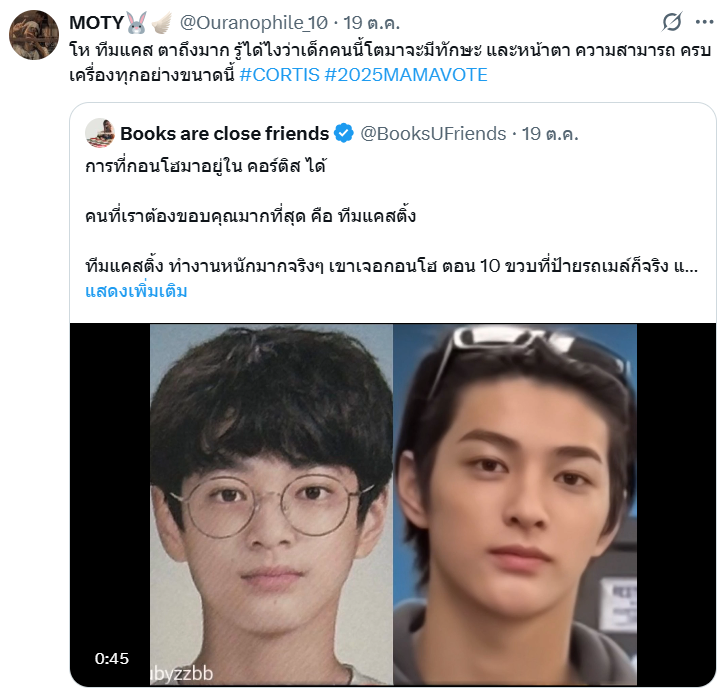726x699 pixels.
Task: Expand quoted tweet with แสดงเพิ่มเติม
Action: pos(136,291)
